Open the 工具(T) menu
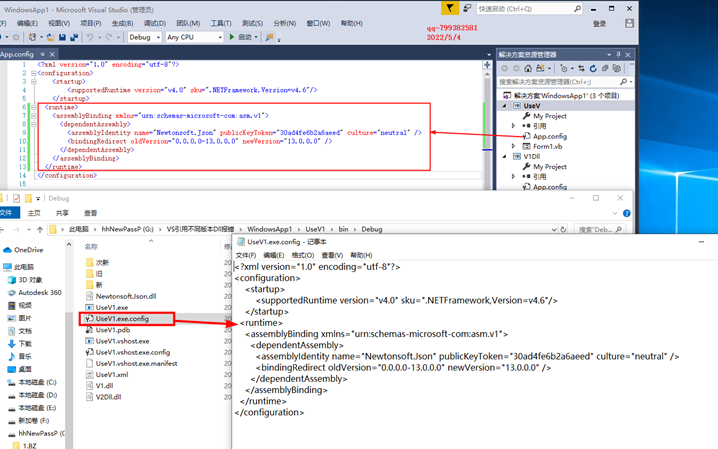This screenshot has width=718, height=449. 221,23
